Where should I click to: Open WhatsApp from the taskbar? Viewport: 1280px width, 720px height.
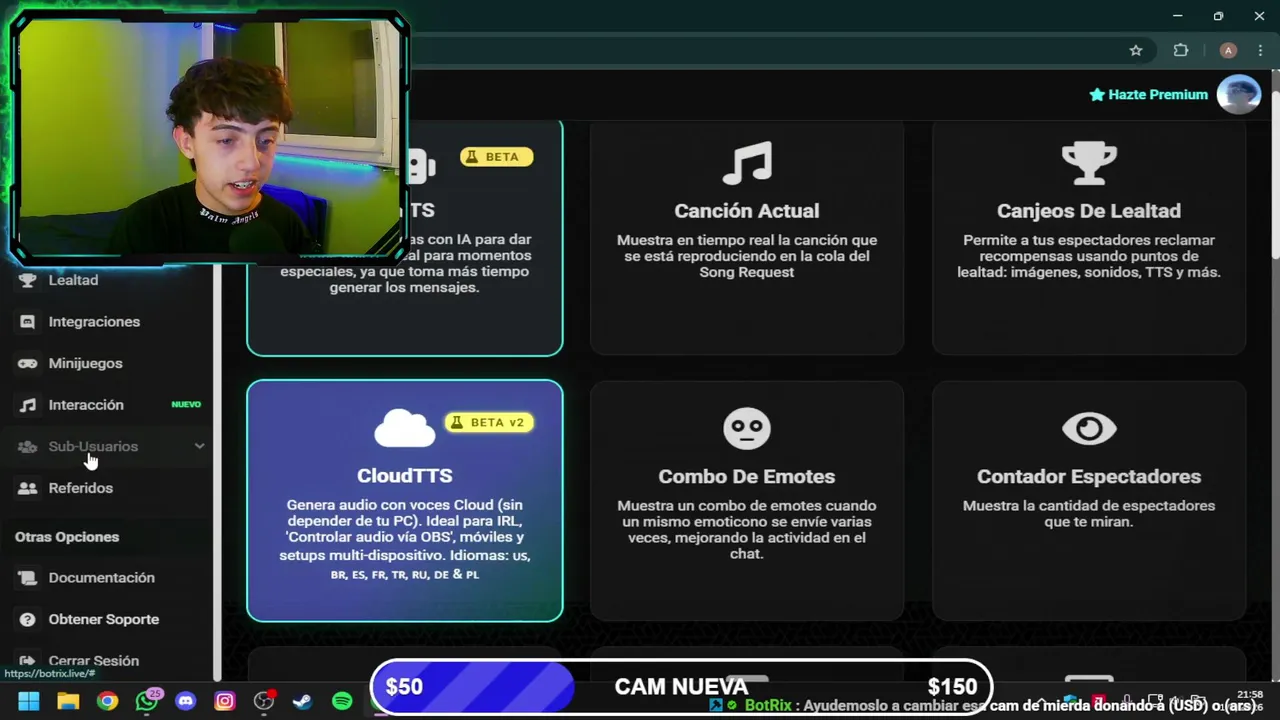147,701
